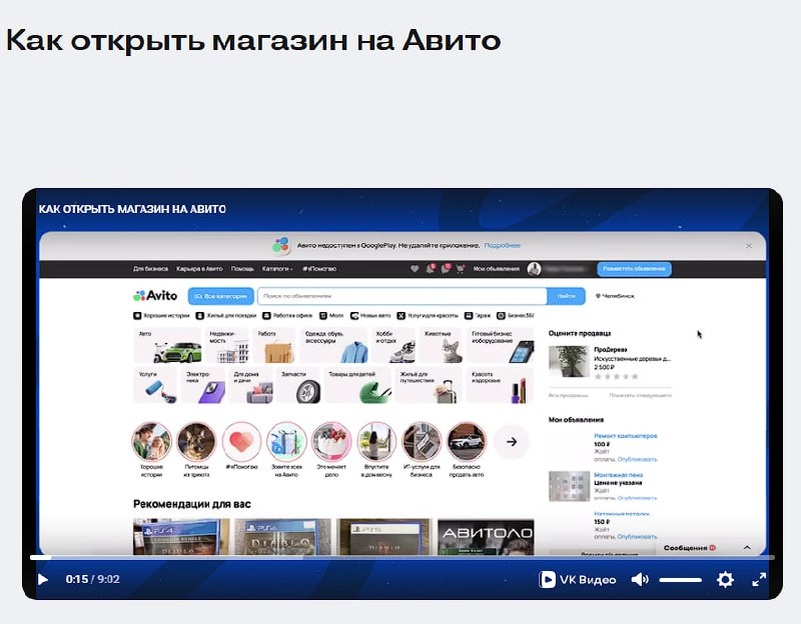Image resolution: width=801 pixels, height=624 pixels.
Task: Open the Это меняет дело story
Action: click(332, 442)
